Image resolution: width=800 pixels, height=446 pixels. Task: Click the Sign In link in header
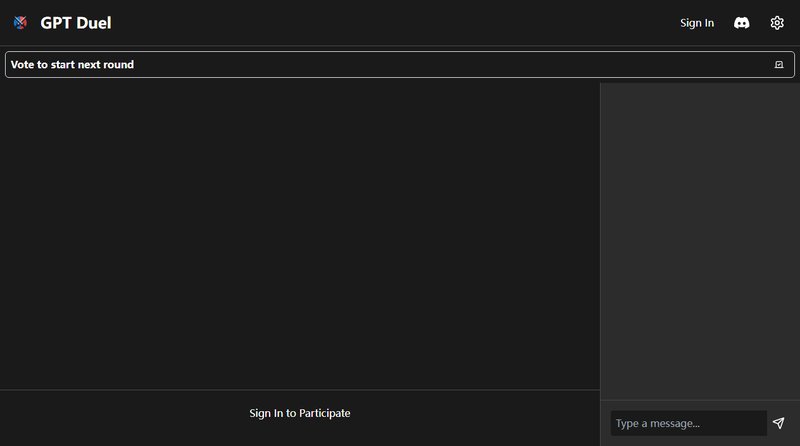(697, 23)
